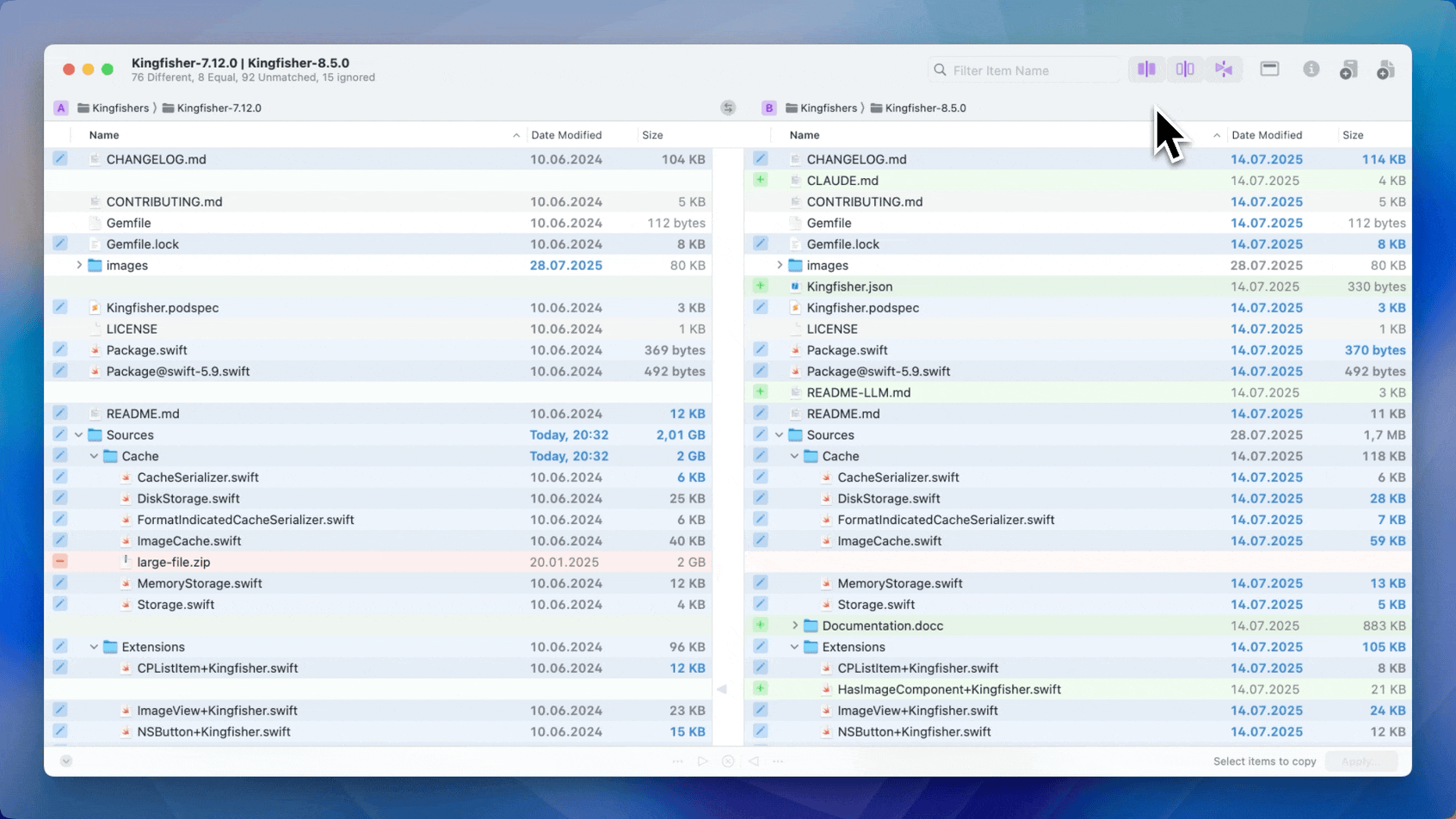Image resolution: width=1456 pixels, height=819 pixels.
Task: Collapse the Cache folder in Kingfisher-7.12.0 pane
Action: coord(95,456)
